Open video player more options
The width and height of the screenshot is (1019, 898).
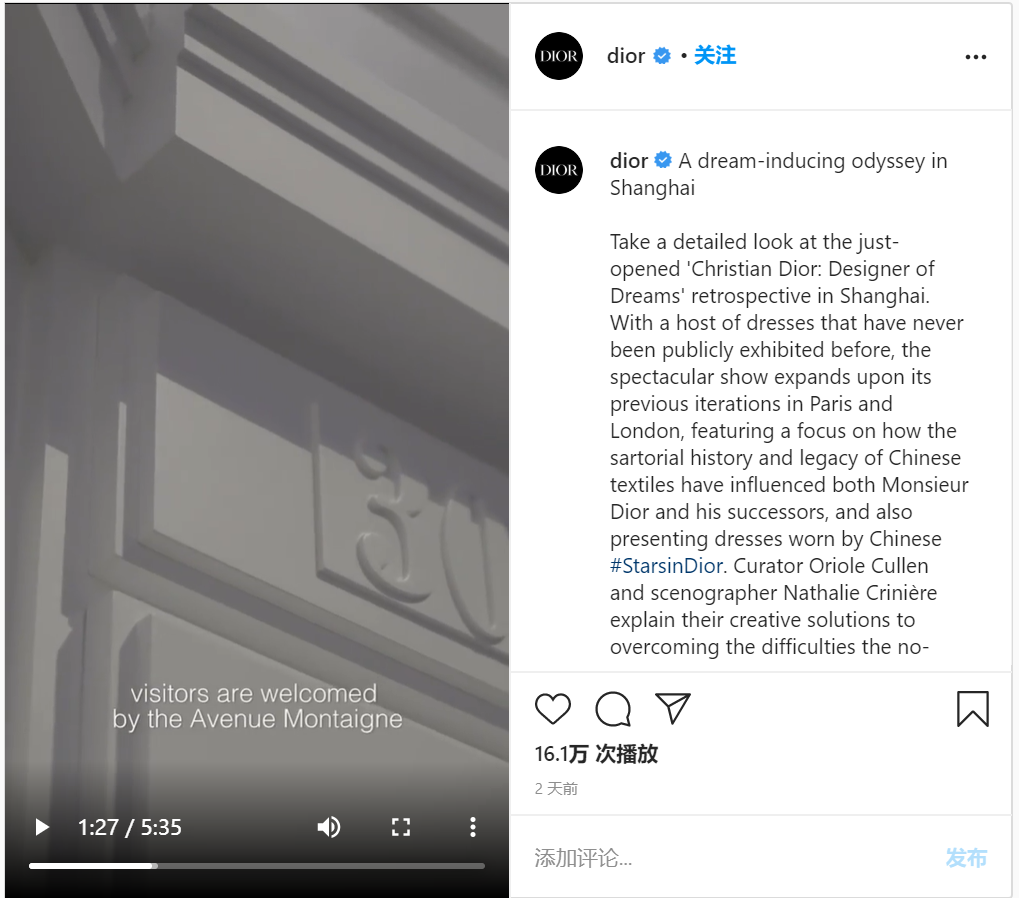(x=472, y=827)
